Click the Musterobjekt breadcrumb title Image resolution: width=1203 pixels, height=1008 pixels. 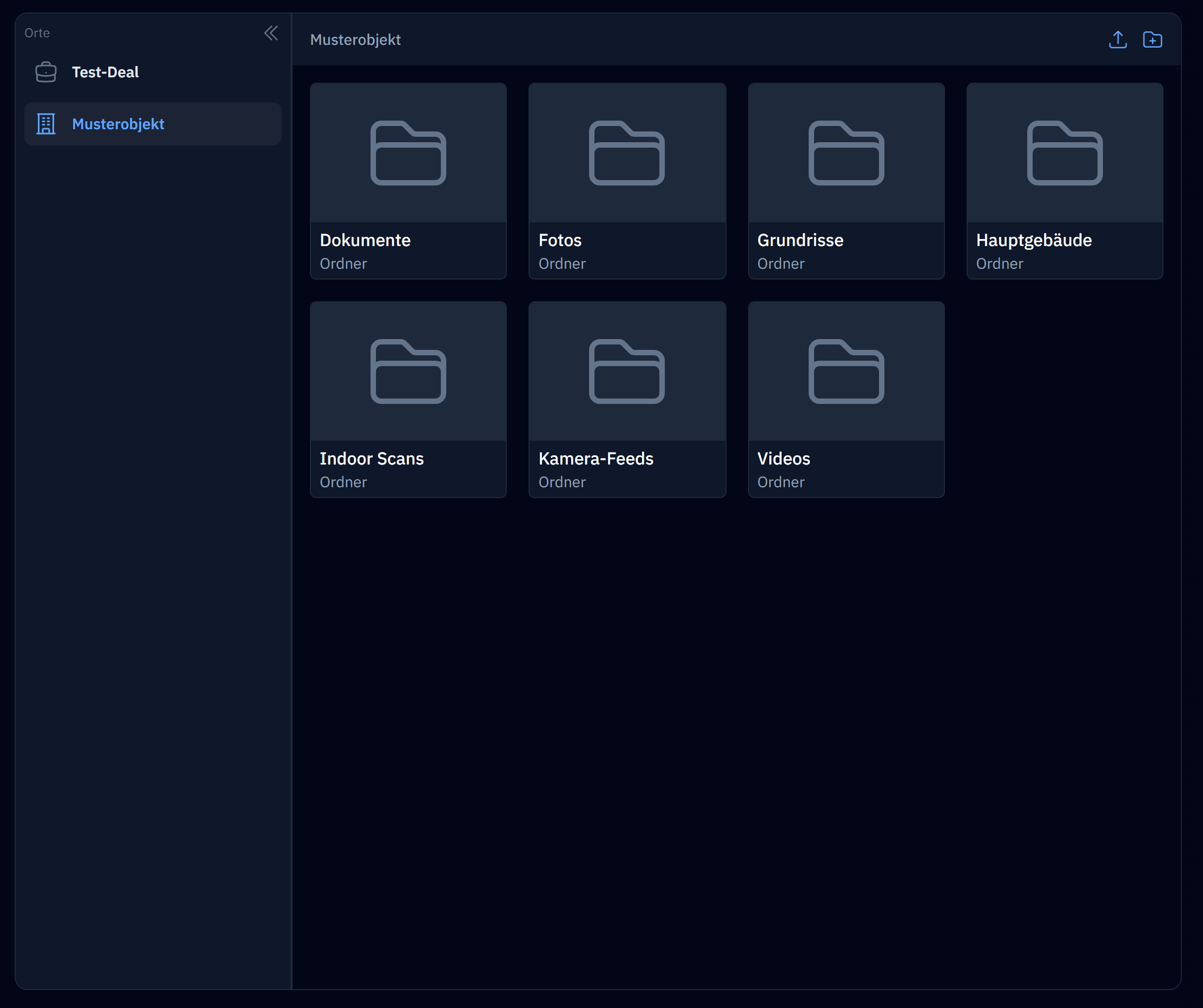point(355,39)
